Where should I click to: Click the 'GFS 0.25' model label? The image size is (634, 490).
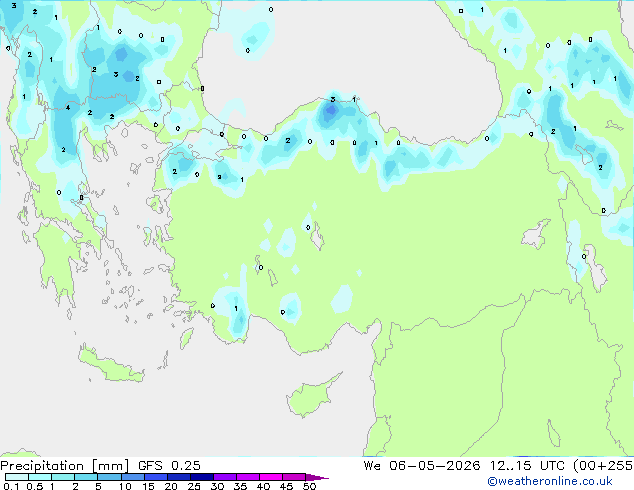click(169, 466)
